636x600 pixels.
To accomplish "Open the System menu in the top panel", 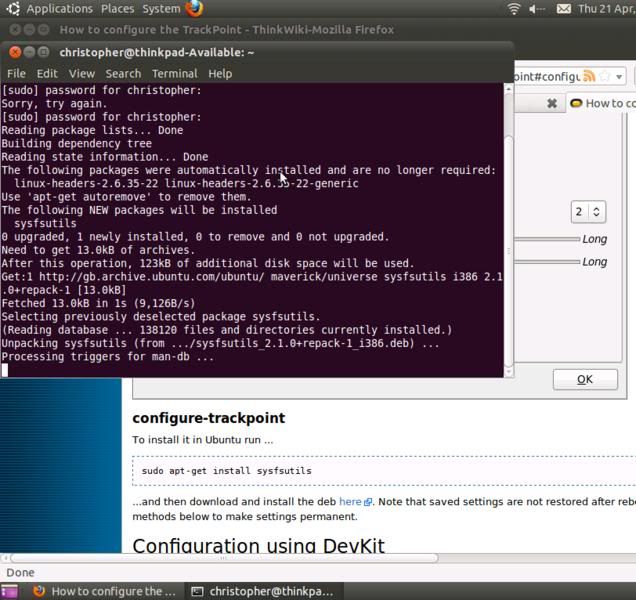I will pos(161,9).
